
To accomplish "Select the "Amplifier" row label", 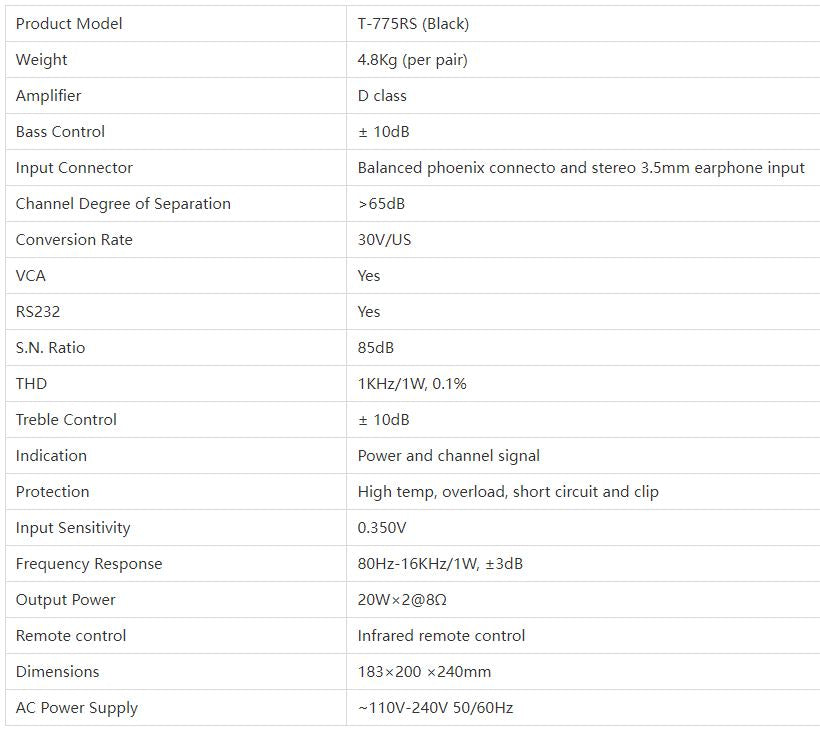I will click(x=48, y=96).
